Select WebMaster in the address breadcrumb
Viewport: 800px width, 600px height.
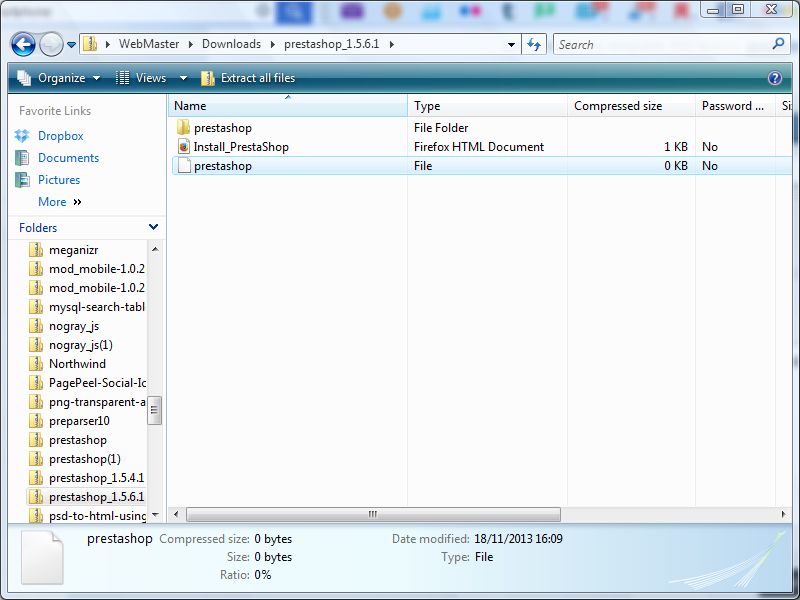149,44
